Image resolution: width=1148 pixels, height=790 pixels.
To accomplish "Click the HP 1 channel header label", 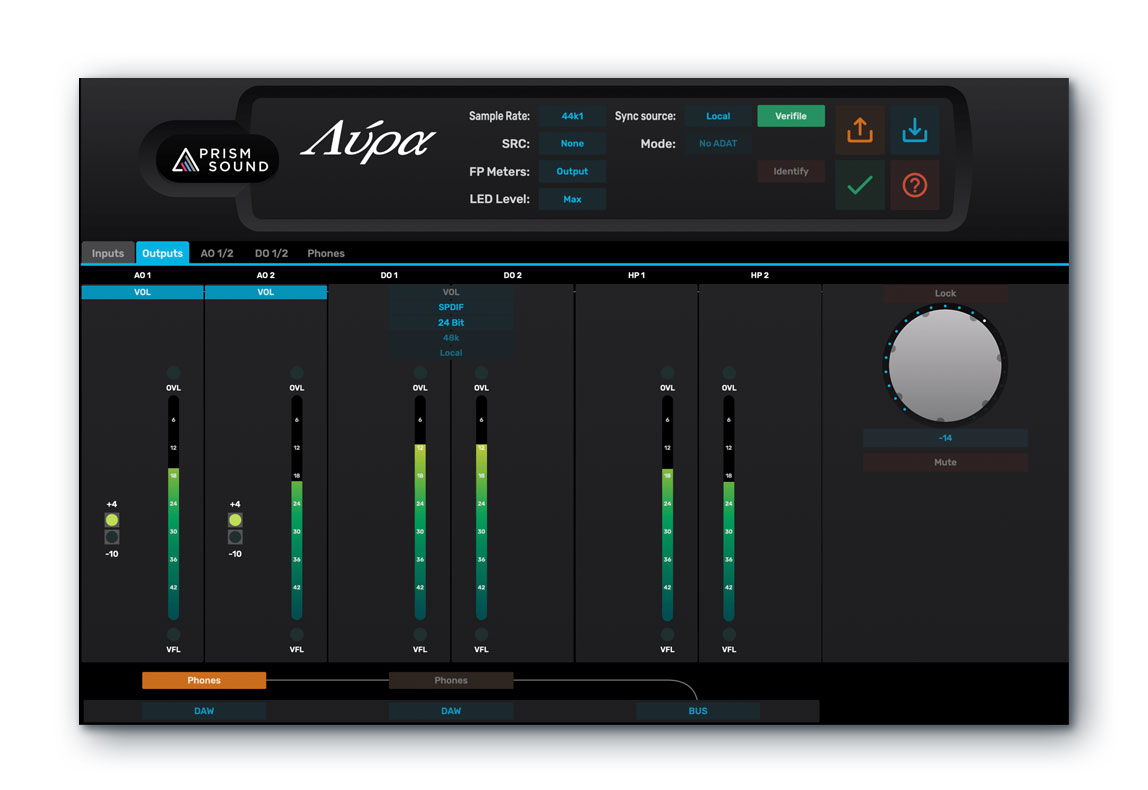I will click(636, 275).
